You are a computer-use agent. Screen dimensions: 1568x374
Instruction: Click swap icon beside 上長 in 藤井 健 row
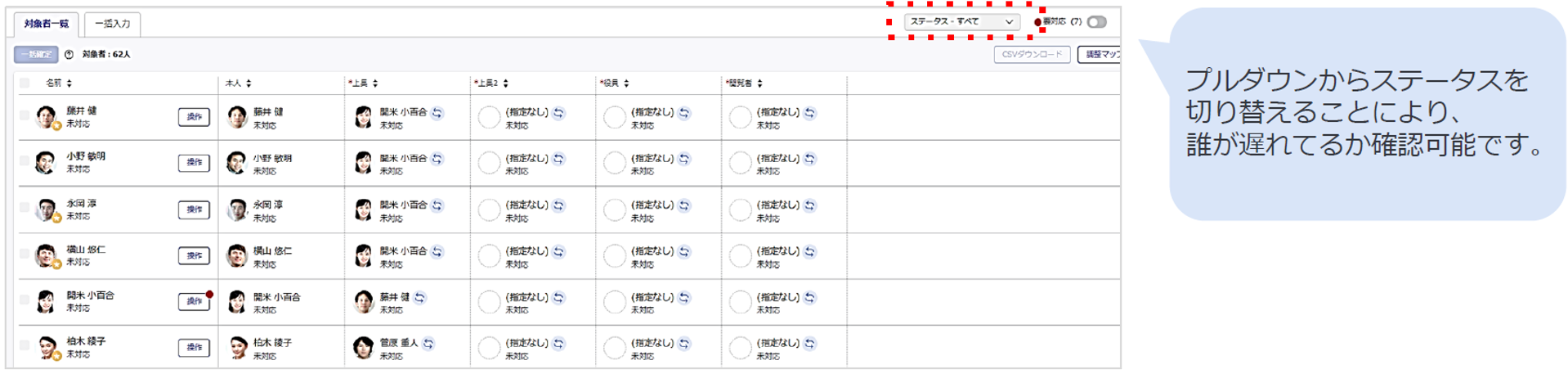tap(437, 113)
